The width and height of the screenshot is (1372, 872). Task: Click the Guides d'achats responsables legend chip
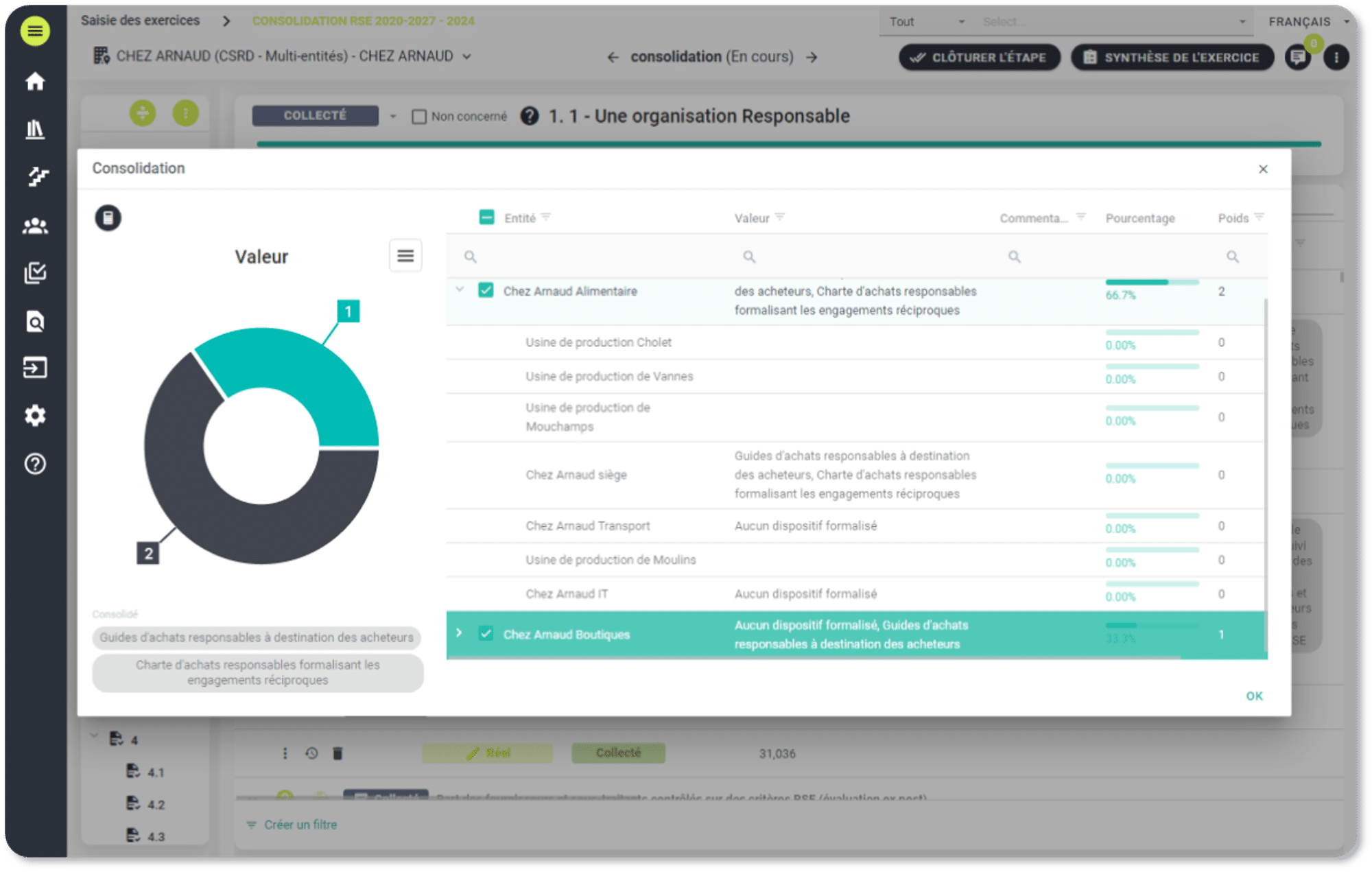point(257,637)
